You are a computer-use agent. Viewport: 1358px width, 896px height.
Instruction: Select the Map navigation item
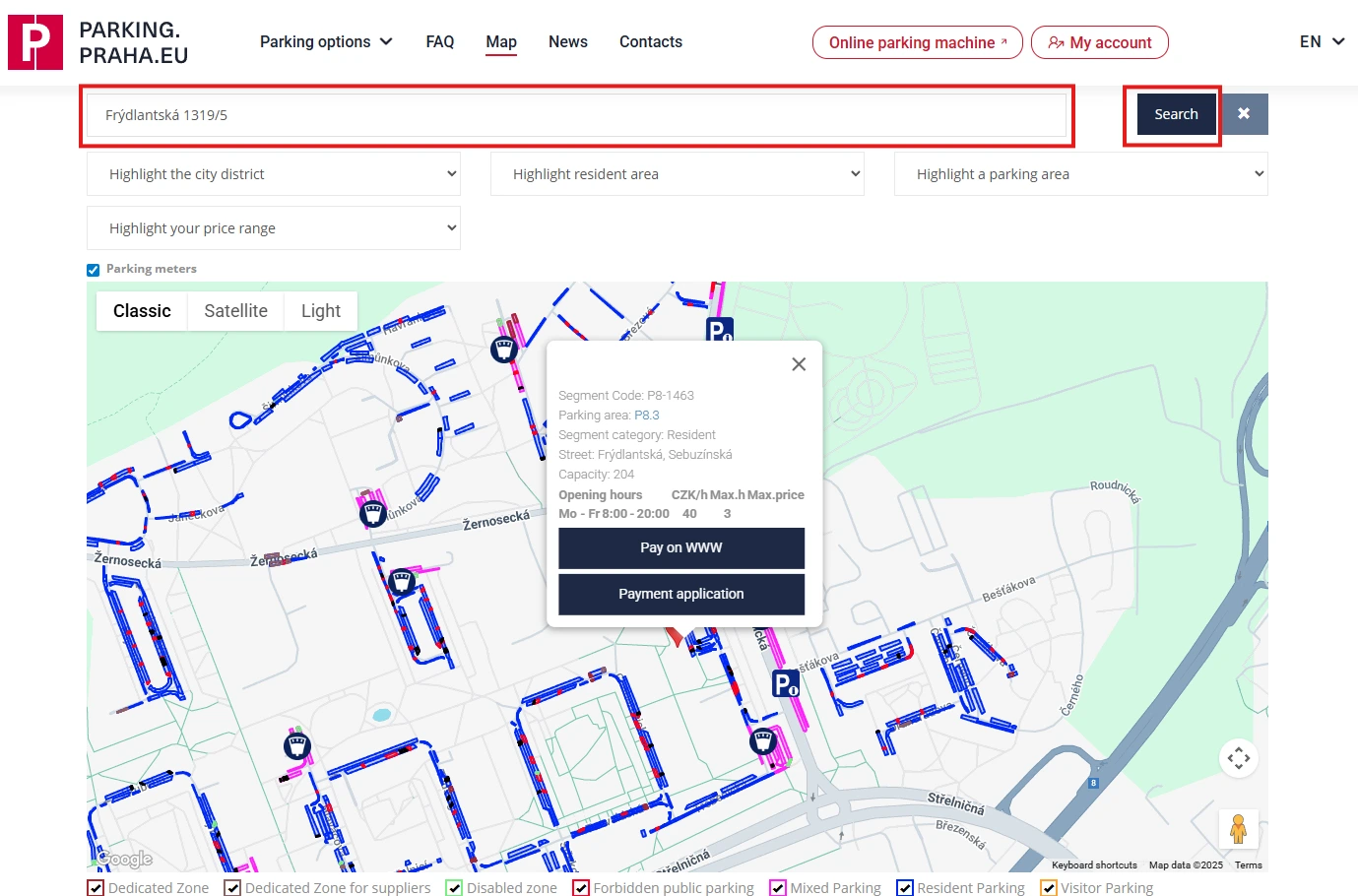[501, 41]
